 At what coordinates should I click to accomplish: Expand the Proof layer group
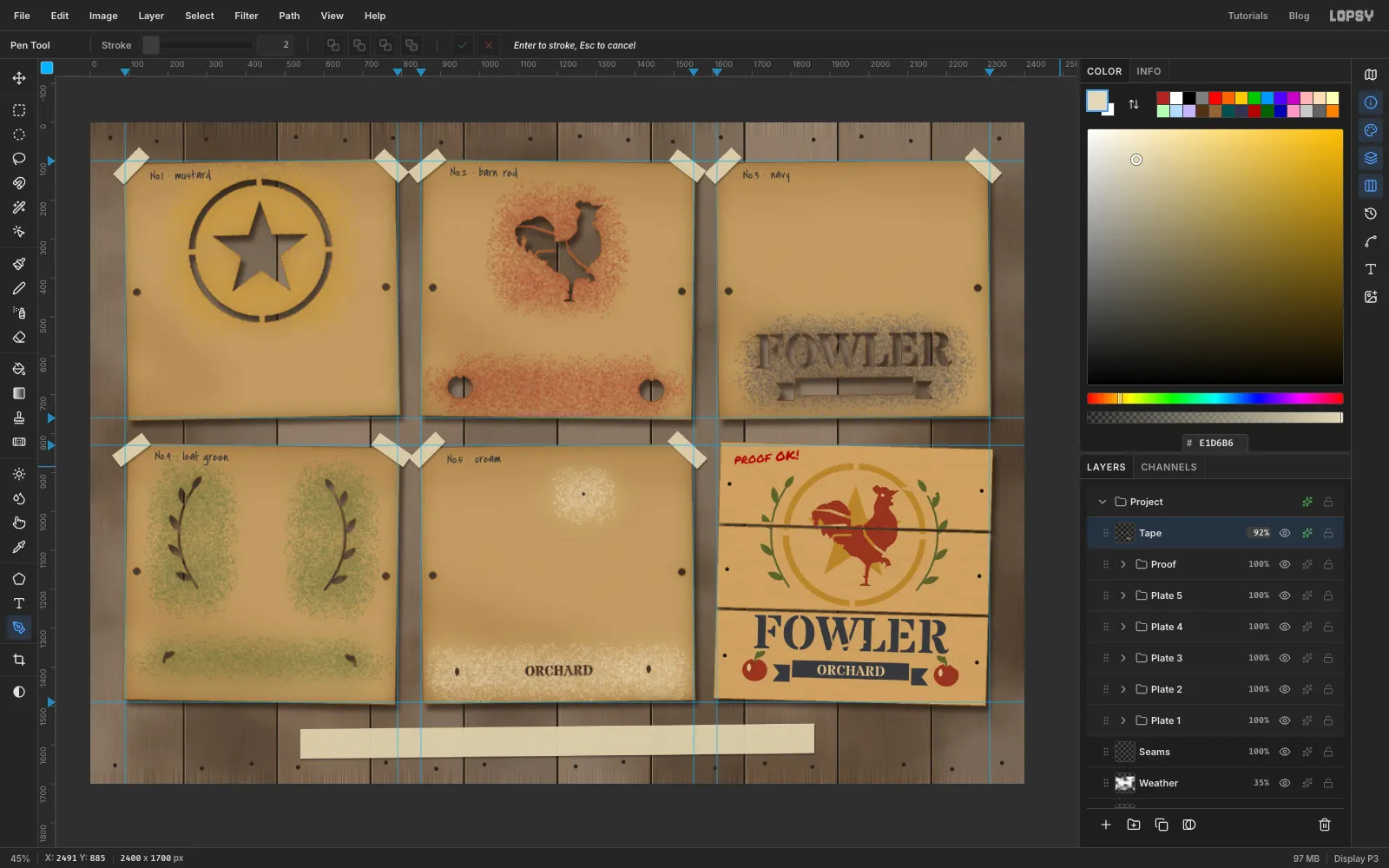click(x=1123, y=564)
